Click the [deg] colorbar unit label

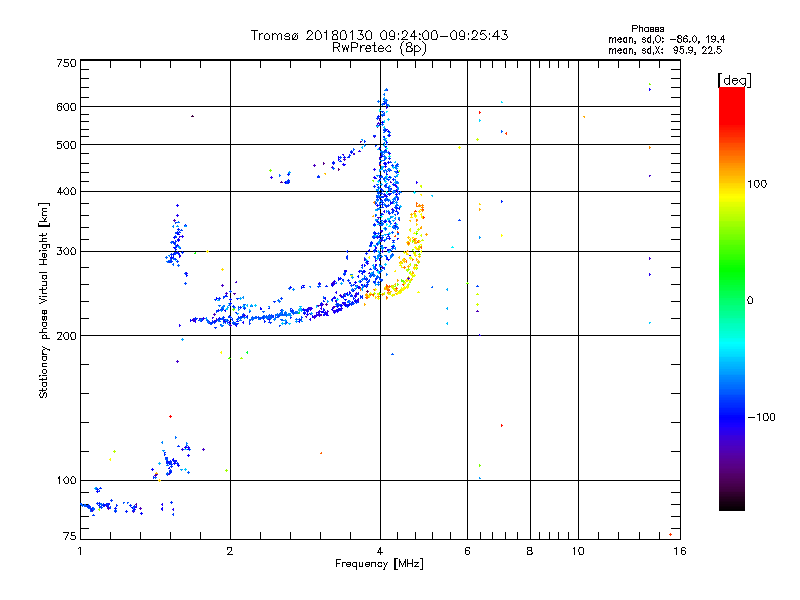tap(734, 80)
